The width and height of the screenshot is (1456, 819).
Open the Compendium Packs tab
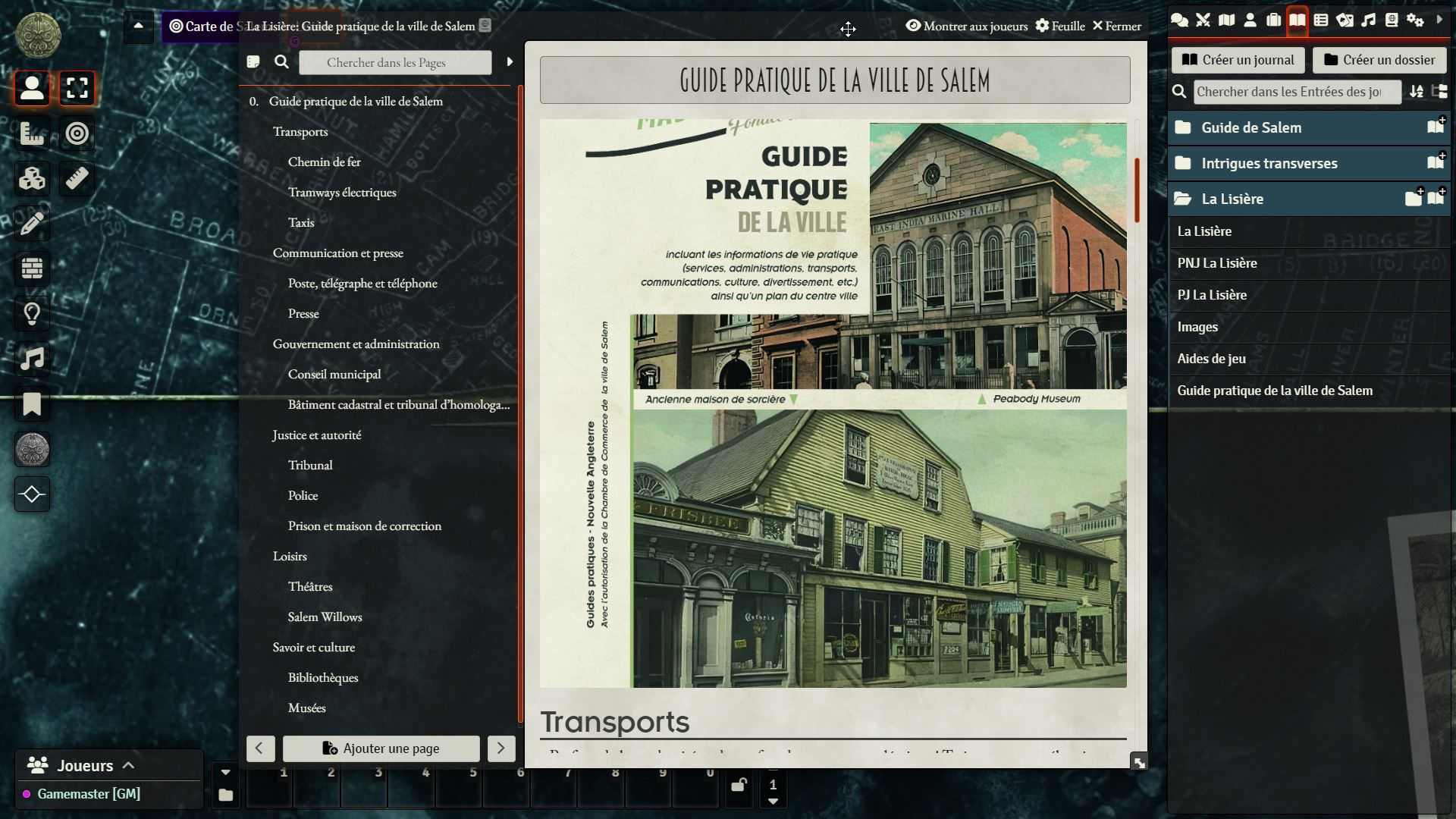click(1392, 20)
